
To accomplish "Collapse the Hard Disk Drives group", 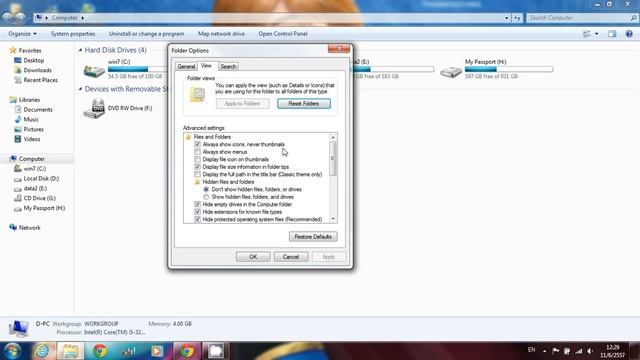I will click(x=80, y=50).
